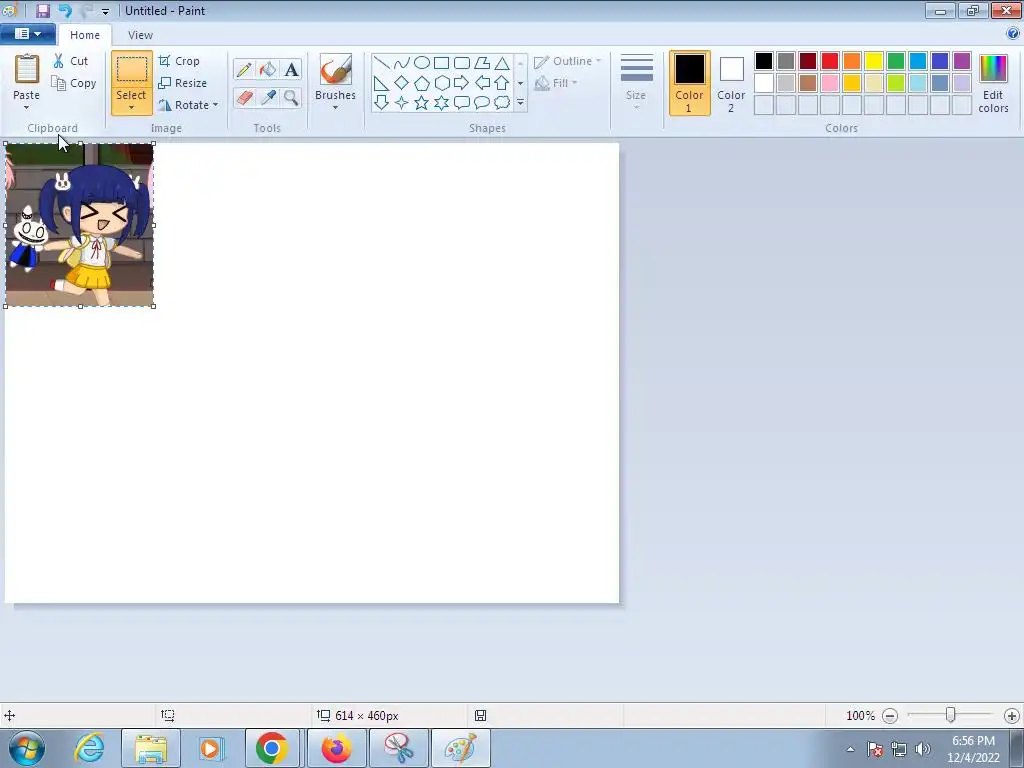This screenshot has height=768, width=1024.
Task: Open Edit colors dialog
Action: click(993, 83)
